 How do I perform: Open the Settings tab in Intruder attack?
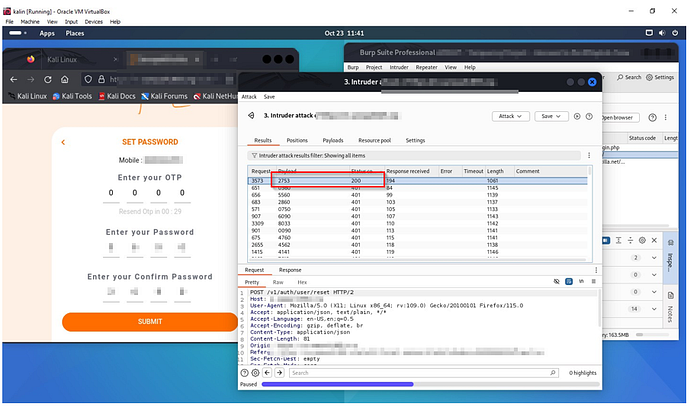point(415,140)
